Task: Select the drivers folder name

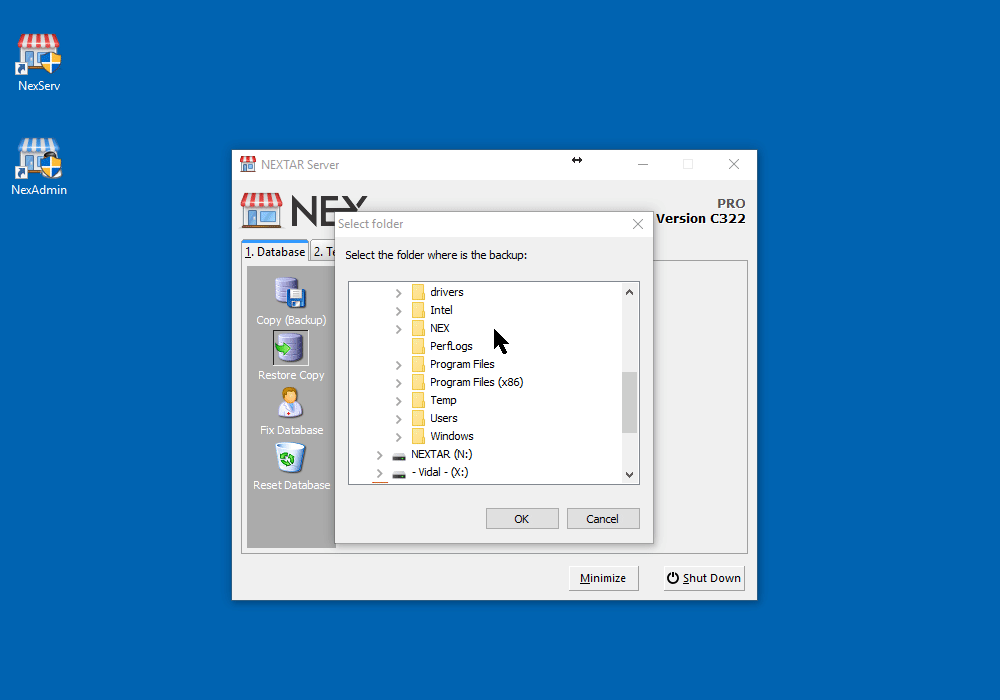Action: tap(446, 292)
